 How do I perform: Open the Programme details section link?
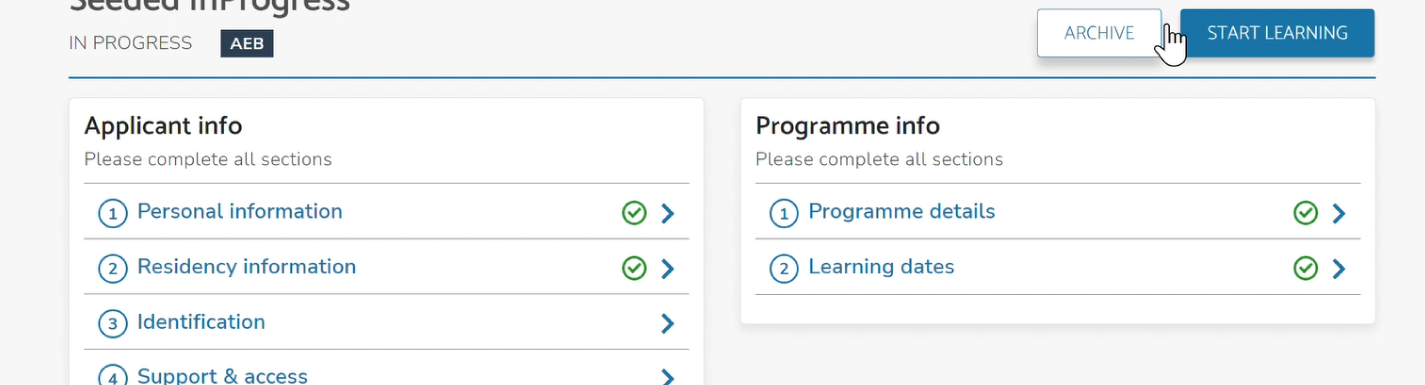(x=901, y=212)
